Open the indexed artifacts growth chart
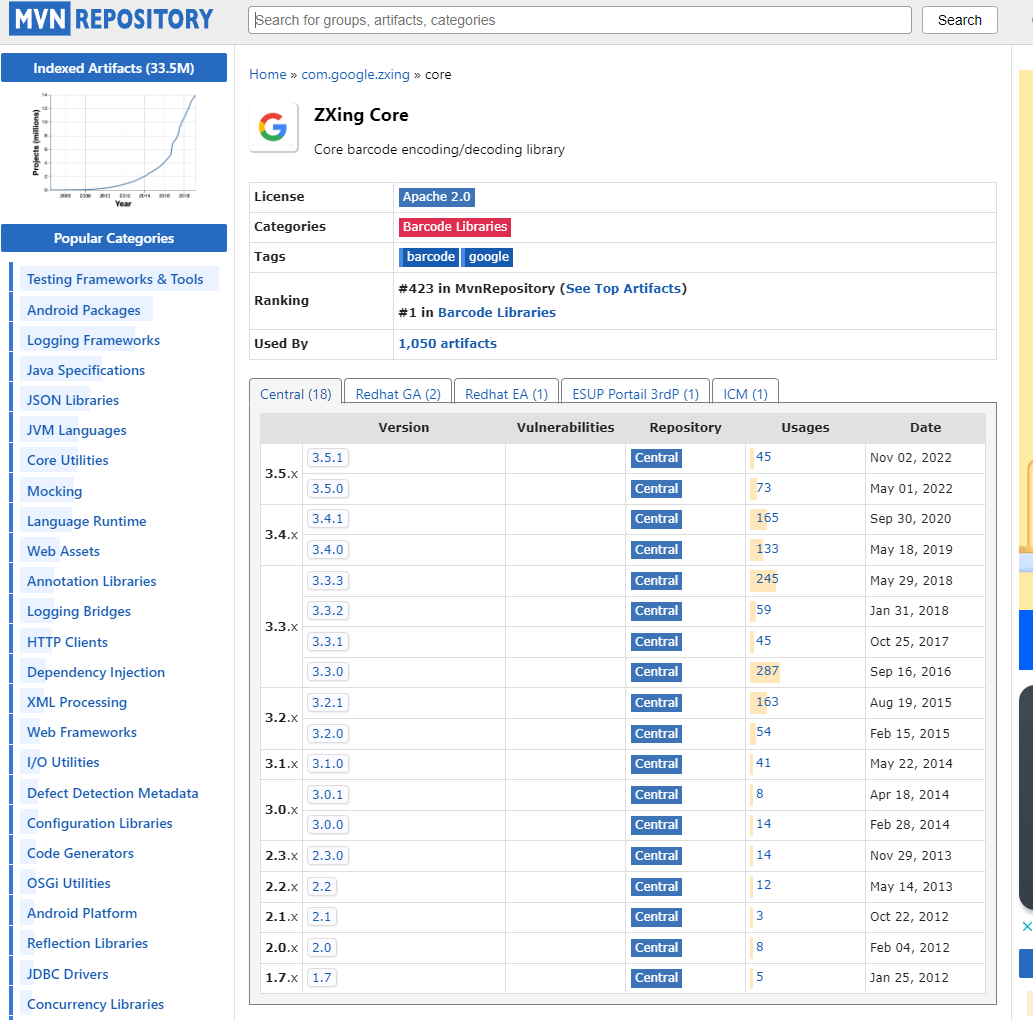This screenshot has width=1033, height=1020. (114, 150)
